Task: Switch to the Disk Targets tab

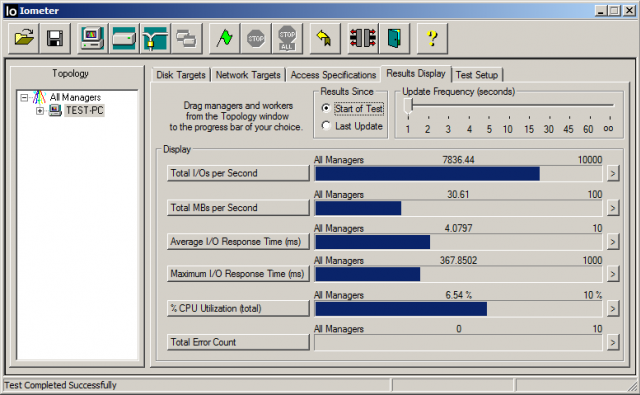Action: click(181, 75)
